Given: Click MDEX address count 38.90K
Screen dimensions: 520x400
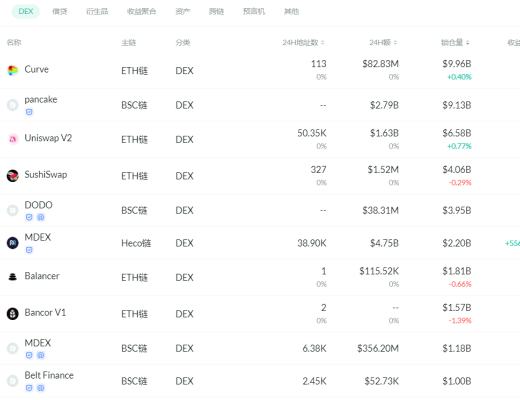Looking at the screenshot, I should click(x=312, y=243).
